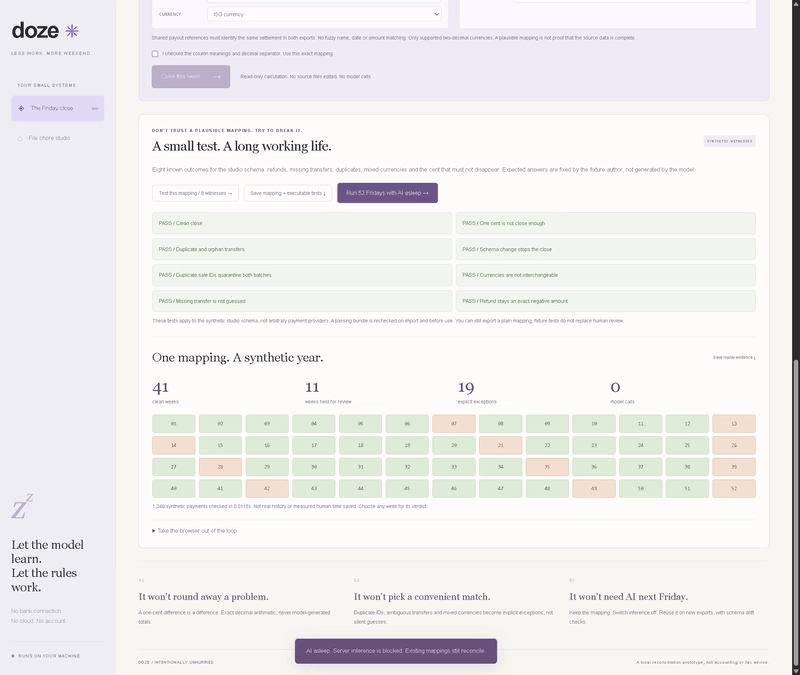Select 'PASS / Duplicate and orphan transfers'

pos(302,249)
